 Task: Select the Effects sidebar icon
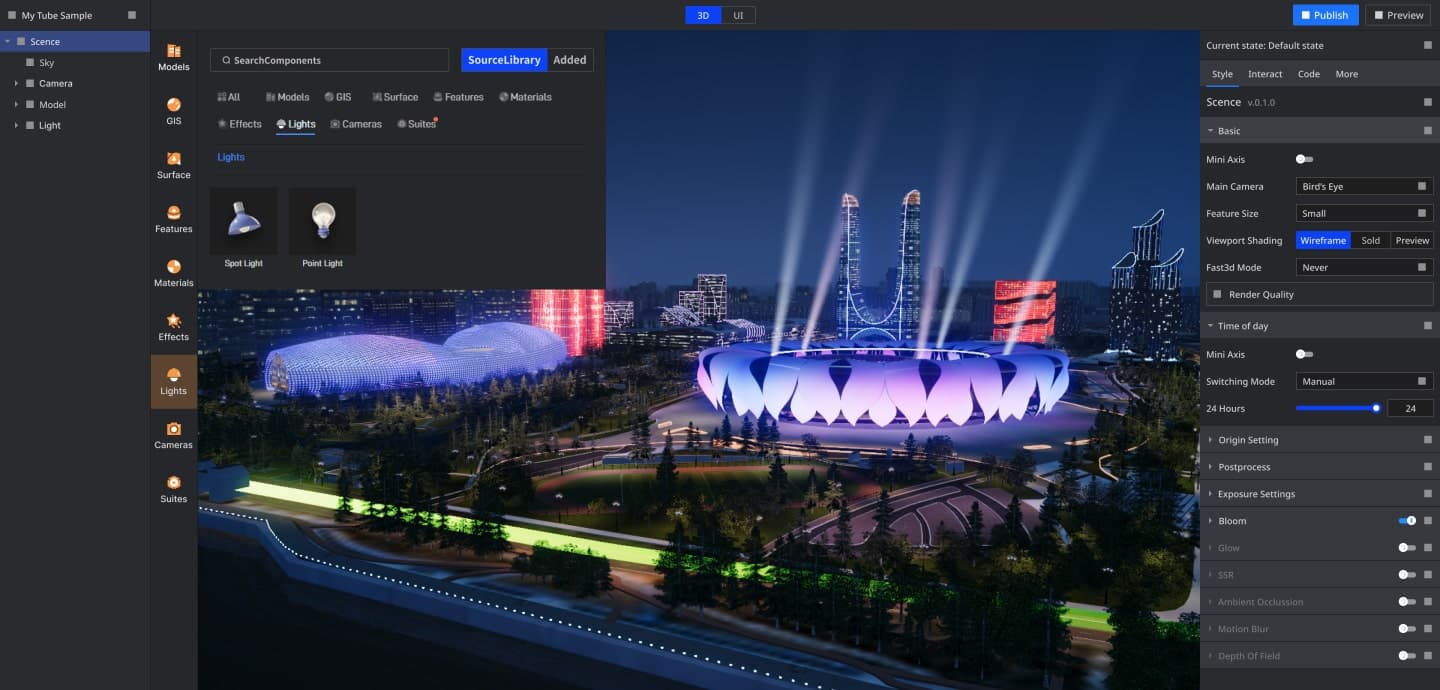pos(173,327)
